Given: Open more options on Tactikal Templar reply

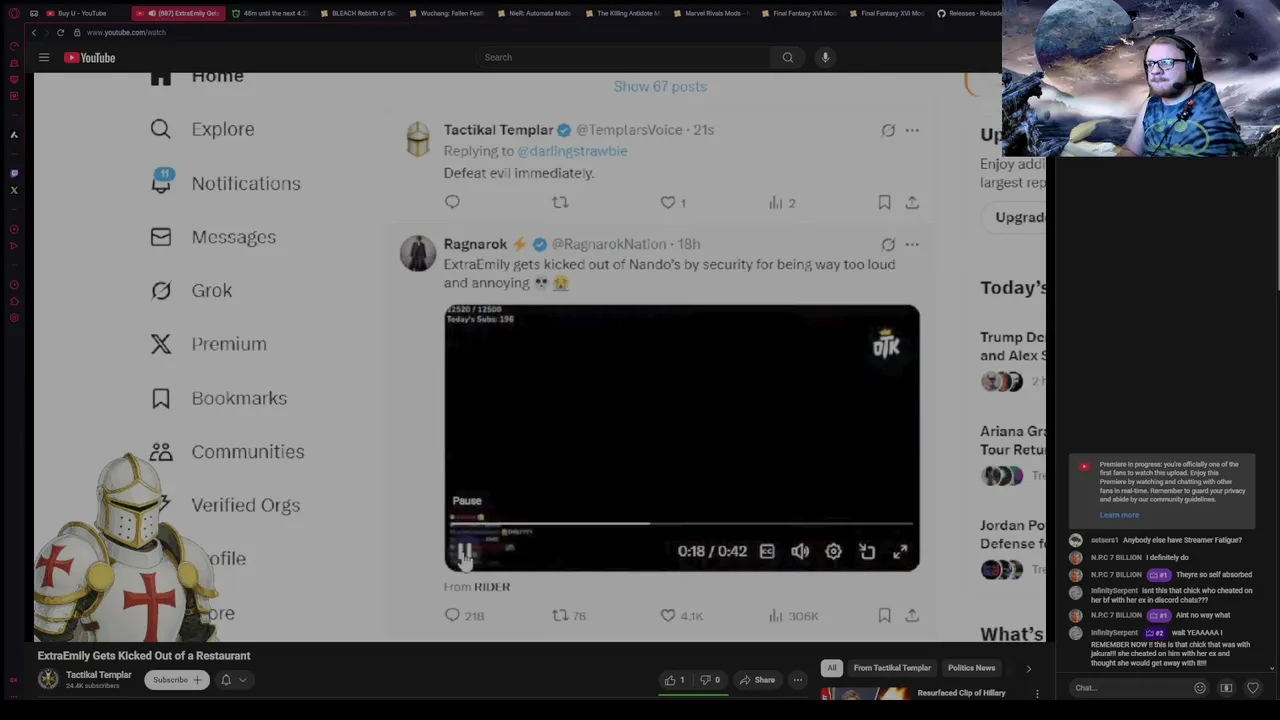Looking at the screenshot, I should [x=912, y=130].
